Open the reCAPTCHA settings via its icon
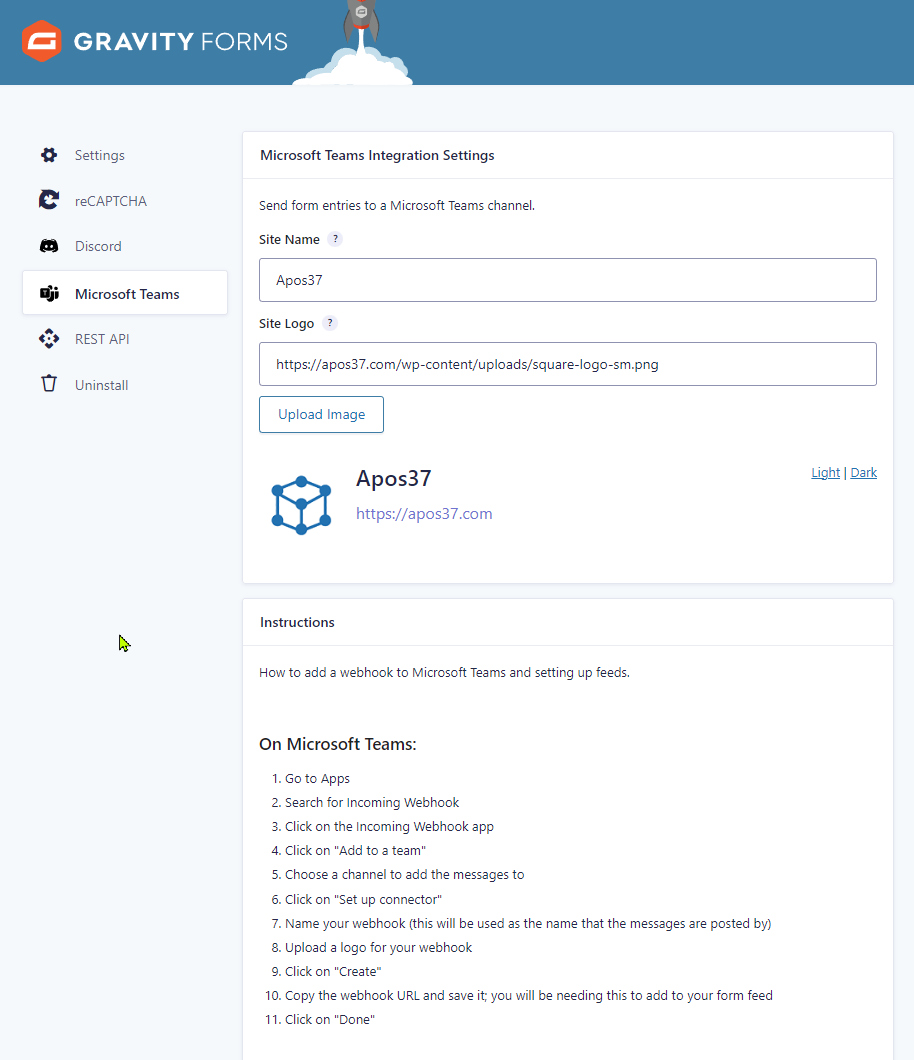Screen dimensions: 914x1060 coord(48,200)
